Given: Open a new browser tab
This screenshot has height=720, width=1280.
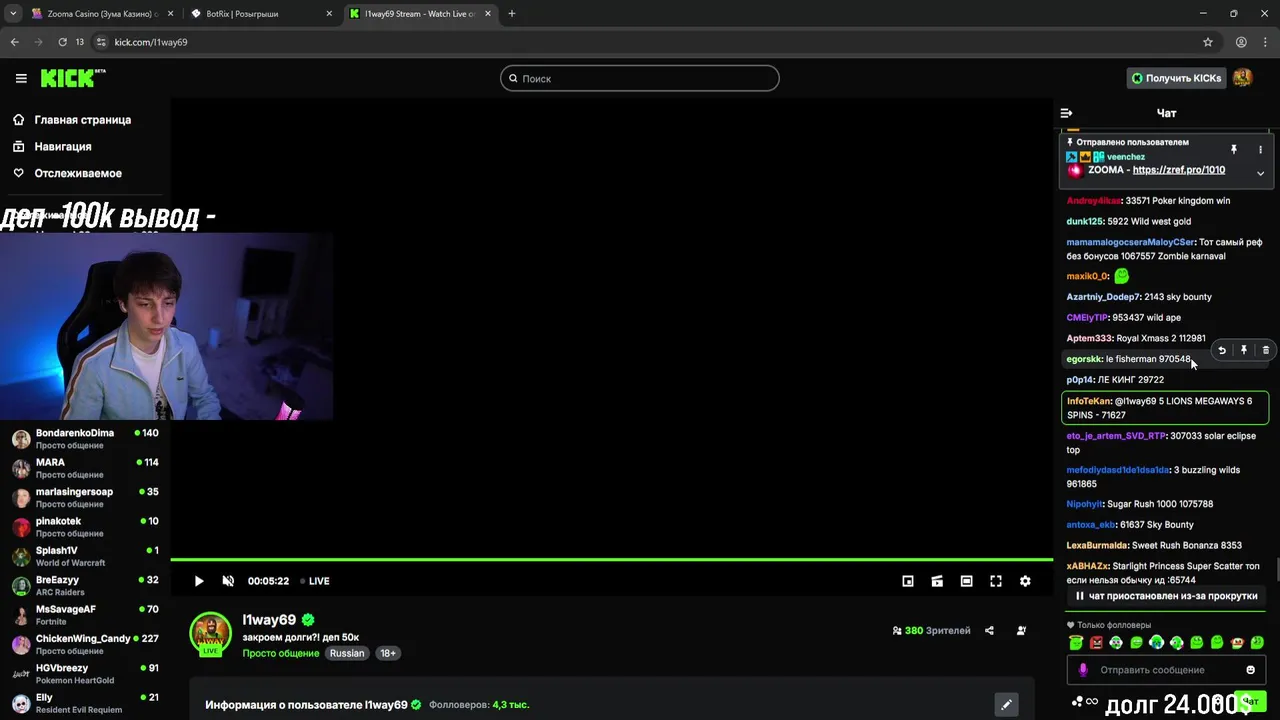Looking at the screenshot, I should coord(512,14).
